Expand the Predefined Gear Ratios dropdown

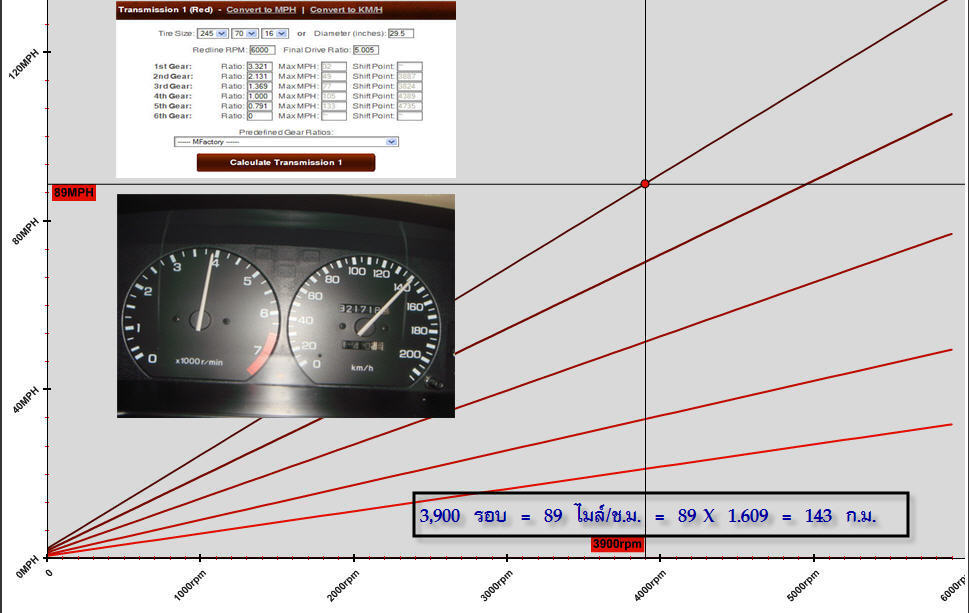pyautogui.click(x=286, y=142)
